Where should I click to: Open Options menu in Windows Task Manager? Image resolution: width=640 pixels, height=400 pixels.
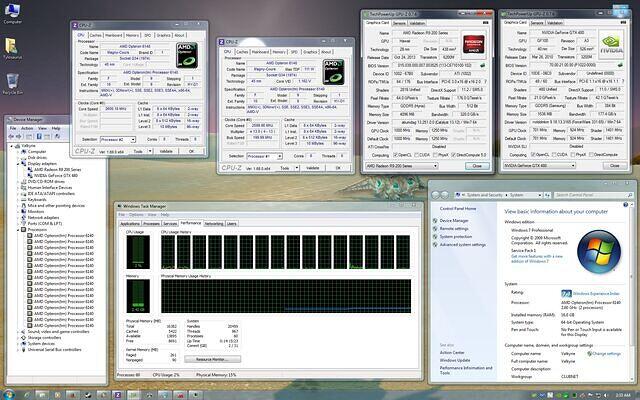coord(136,215)
